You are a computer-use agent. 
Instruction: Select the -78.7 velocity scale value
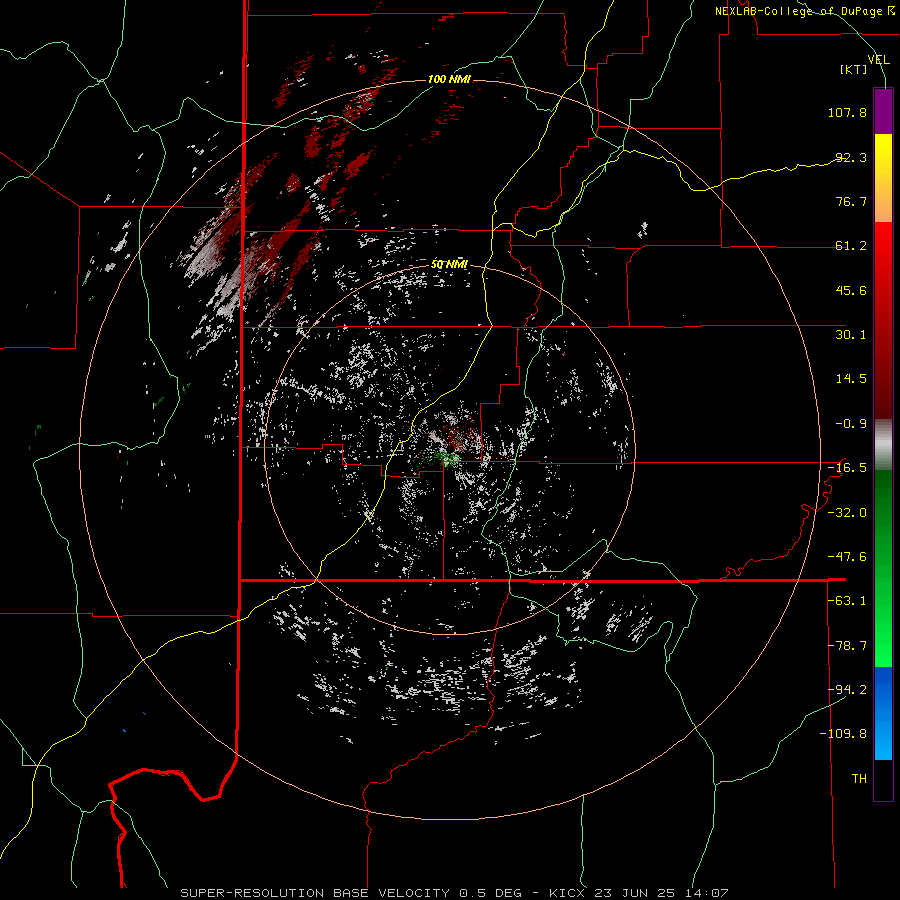847,646
